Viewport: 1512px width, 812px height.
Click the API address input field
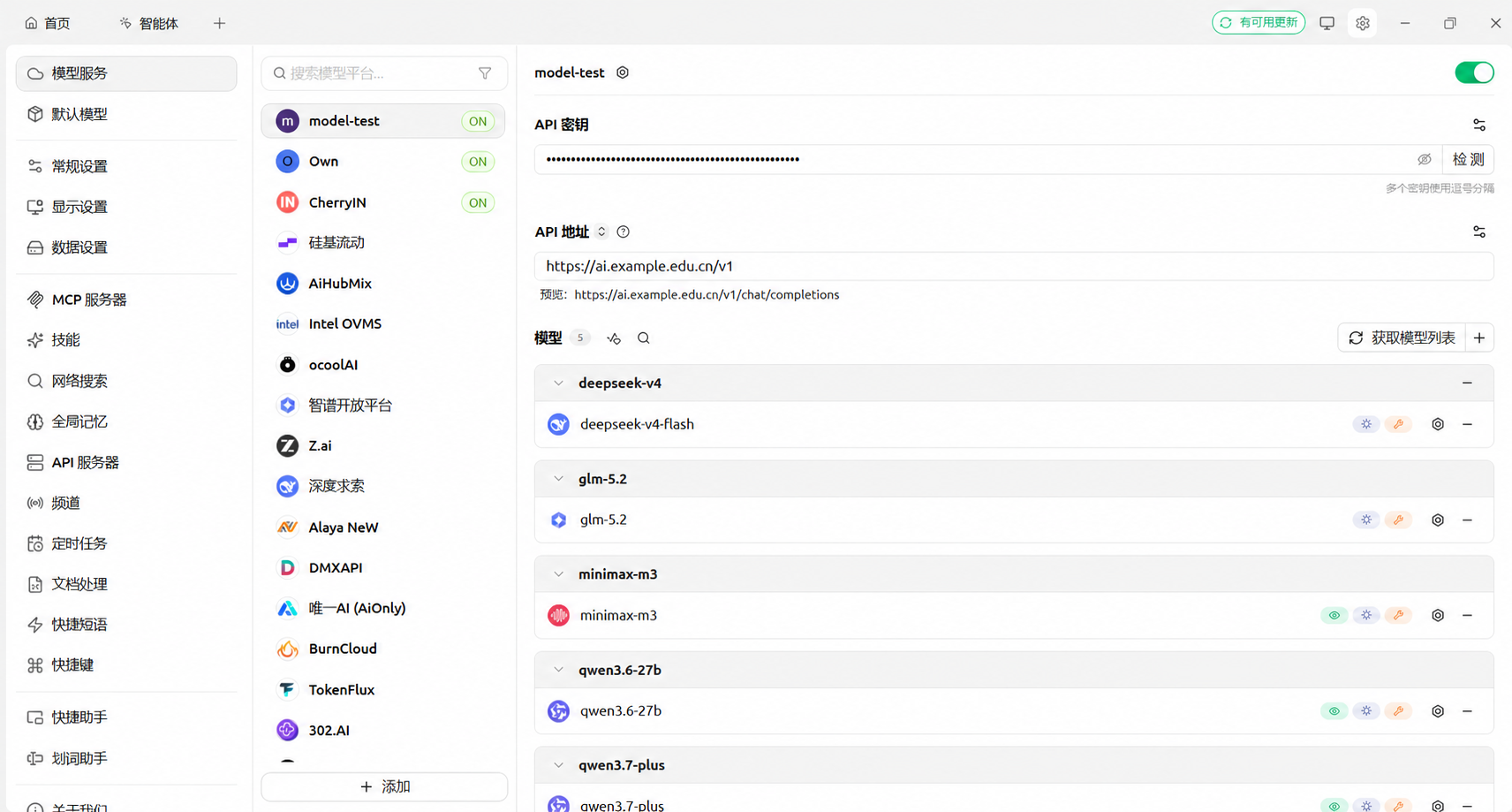click(1013, 266)
